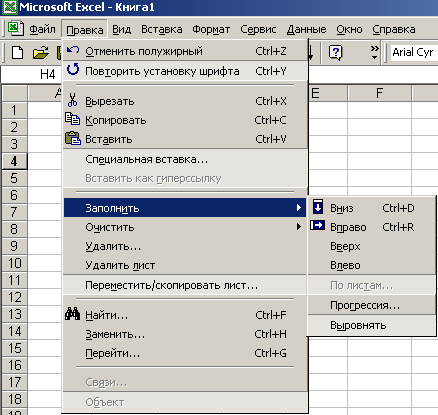Choose Удалить... in the menu
438x415 pixels.
185,246
